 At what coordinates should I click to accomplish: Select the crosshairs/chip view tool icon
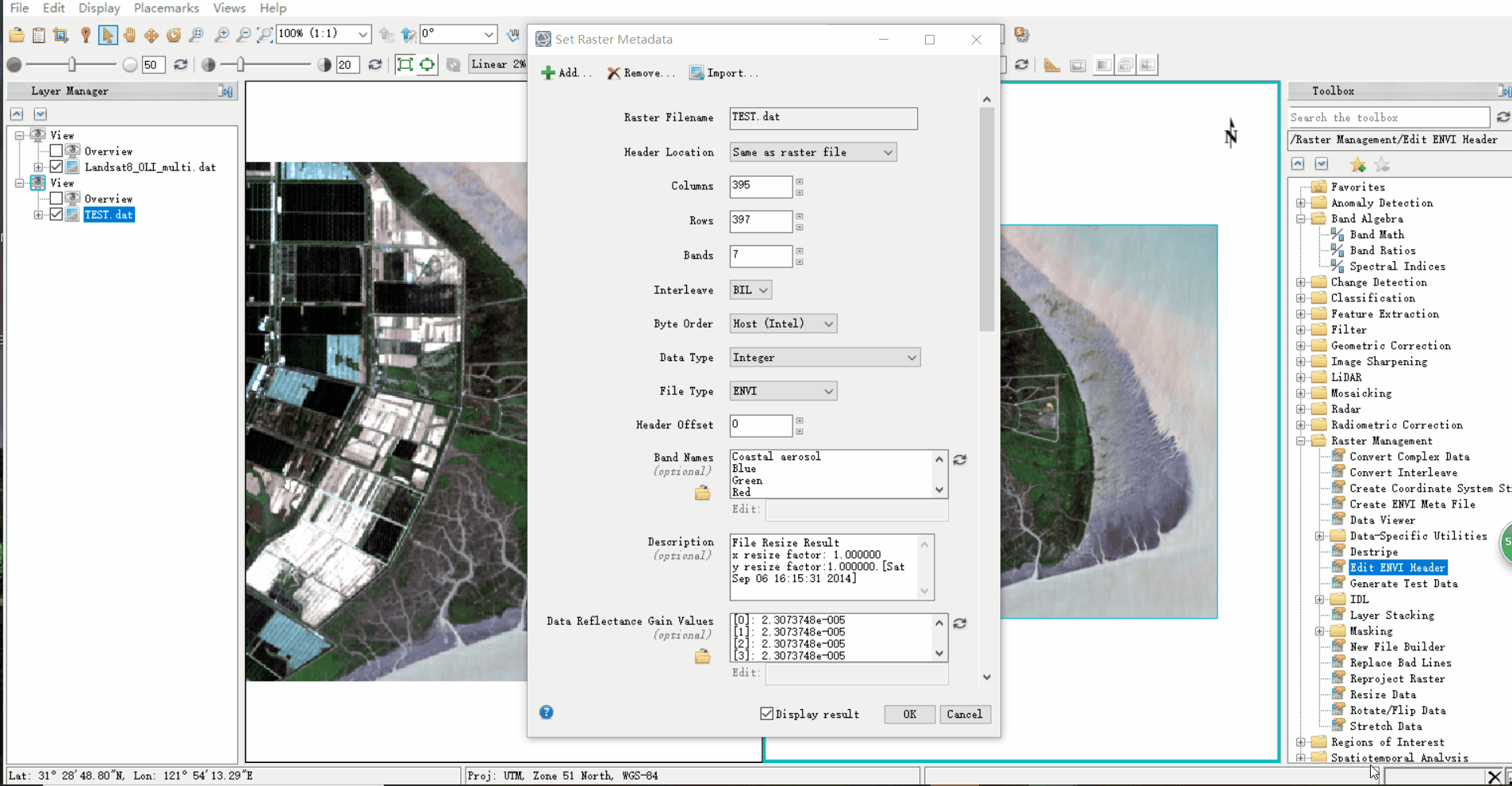pyautogui.click(x=61, y=35)
